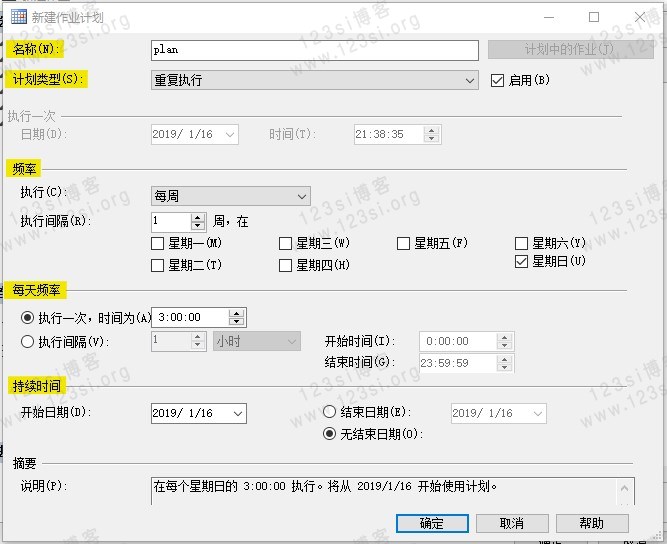Check 星期四(H) weekday box
The width and height of the screenshot is (667, 544).
[x=285, y=265]
